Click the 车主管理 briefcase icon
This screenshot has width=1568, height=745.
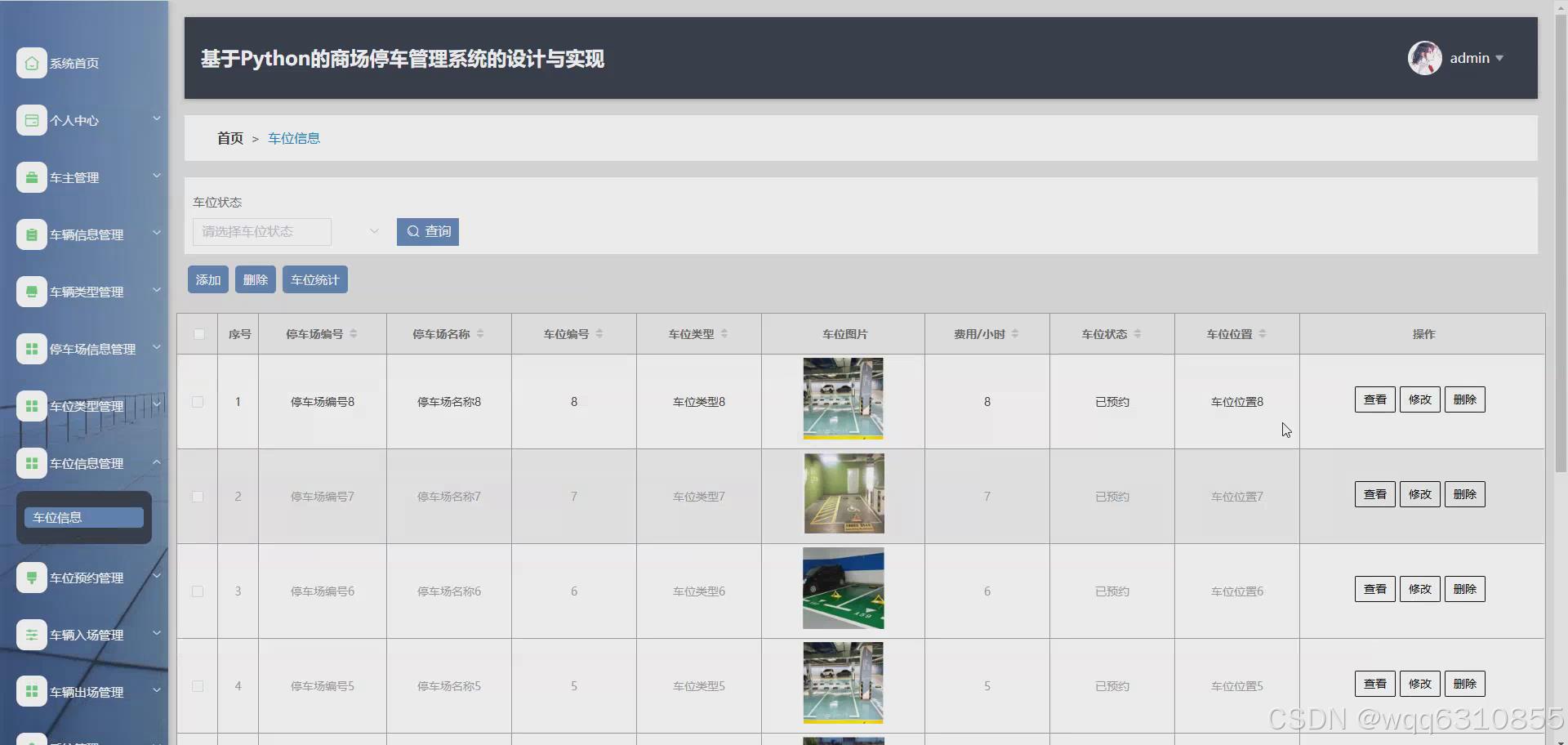click(31, 177)
